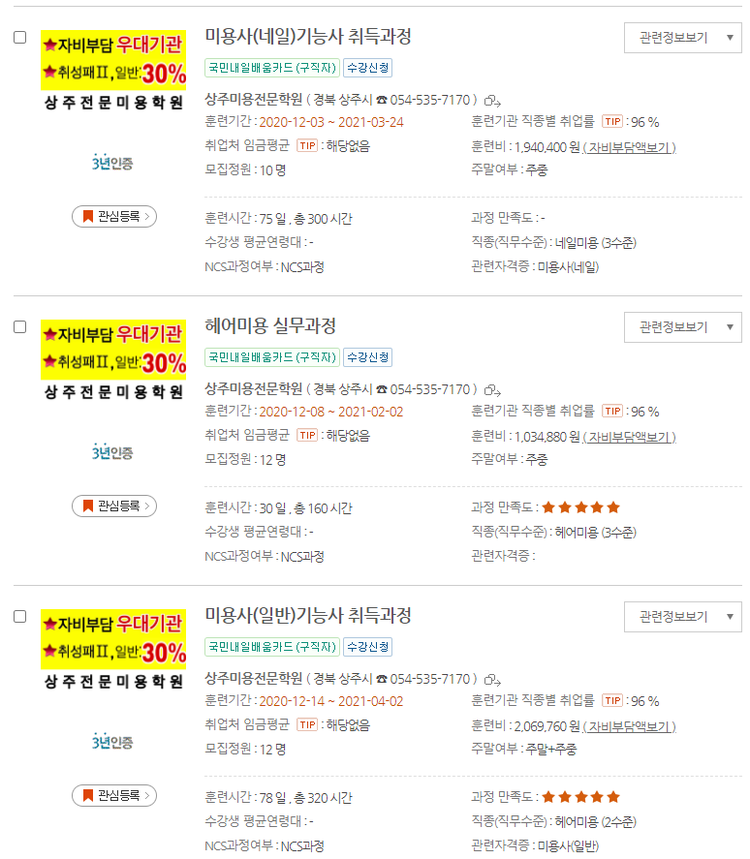Add 헤어미용 실무과정 to favorites via 관심등록
The width and height of the screenshot is (750, 859).
(x=114, y=506)
